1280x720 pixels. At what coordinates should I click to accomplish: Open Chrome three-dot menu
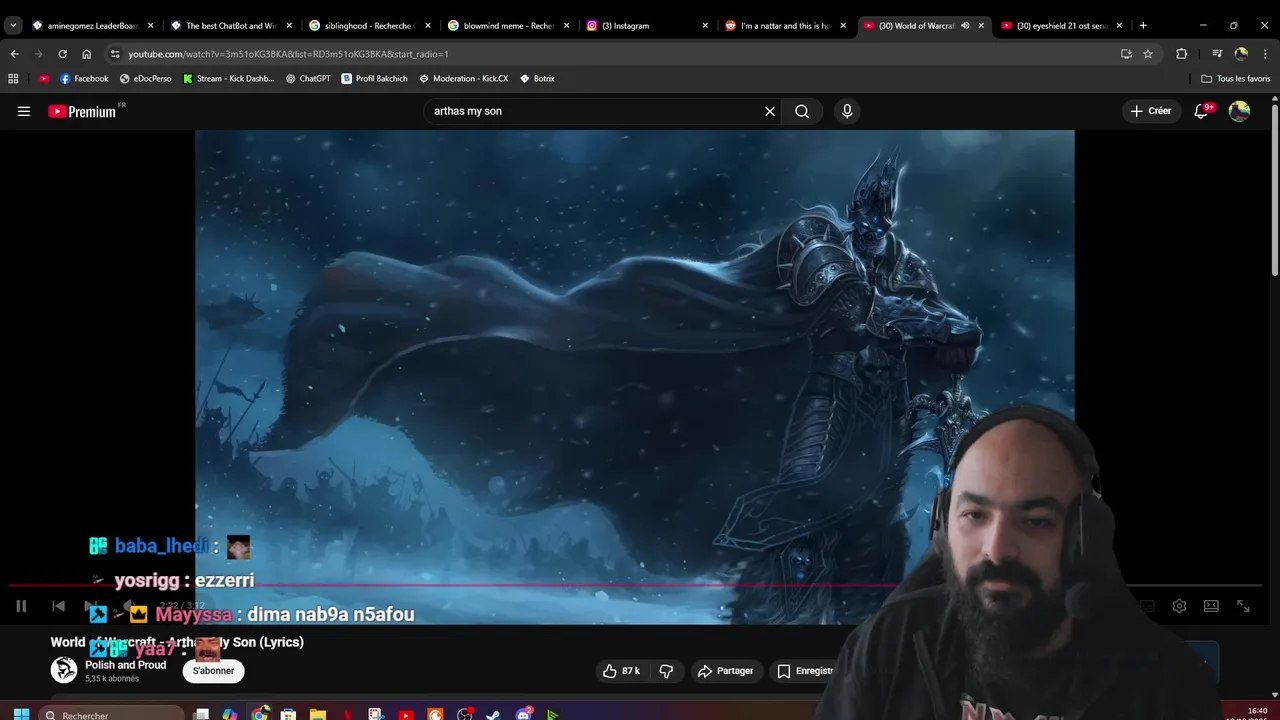1265,54
